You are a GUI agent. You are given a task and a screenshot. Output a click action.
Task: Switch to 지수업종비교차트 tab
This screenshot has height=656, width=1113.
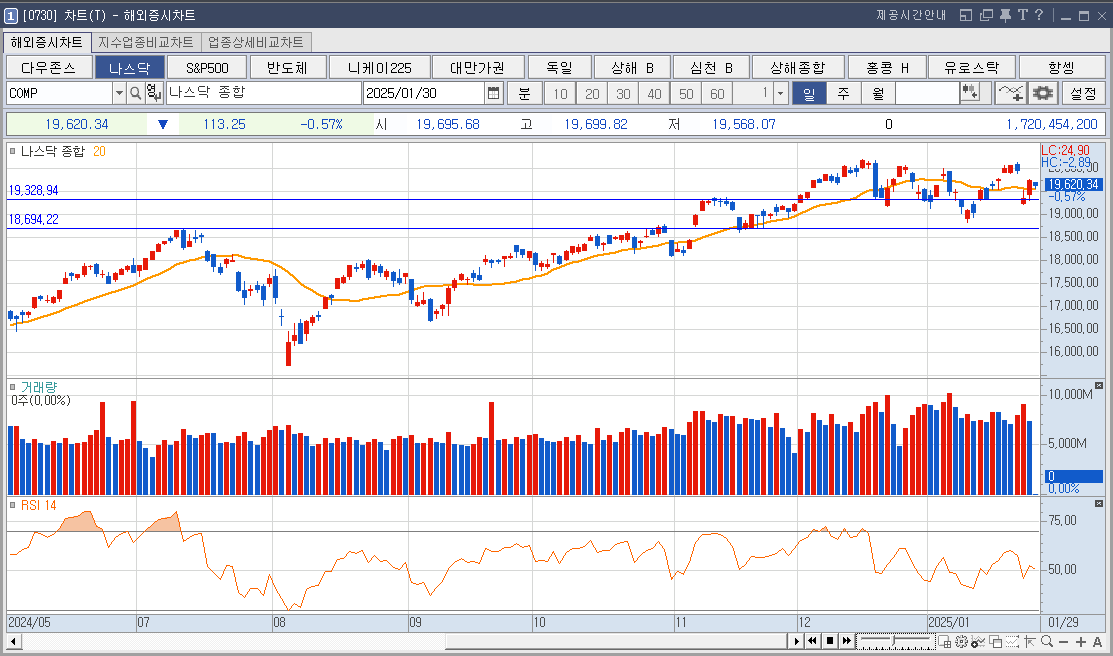[x=146, y=42]
